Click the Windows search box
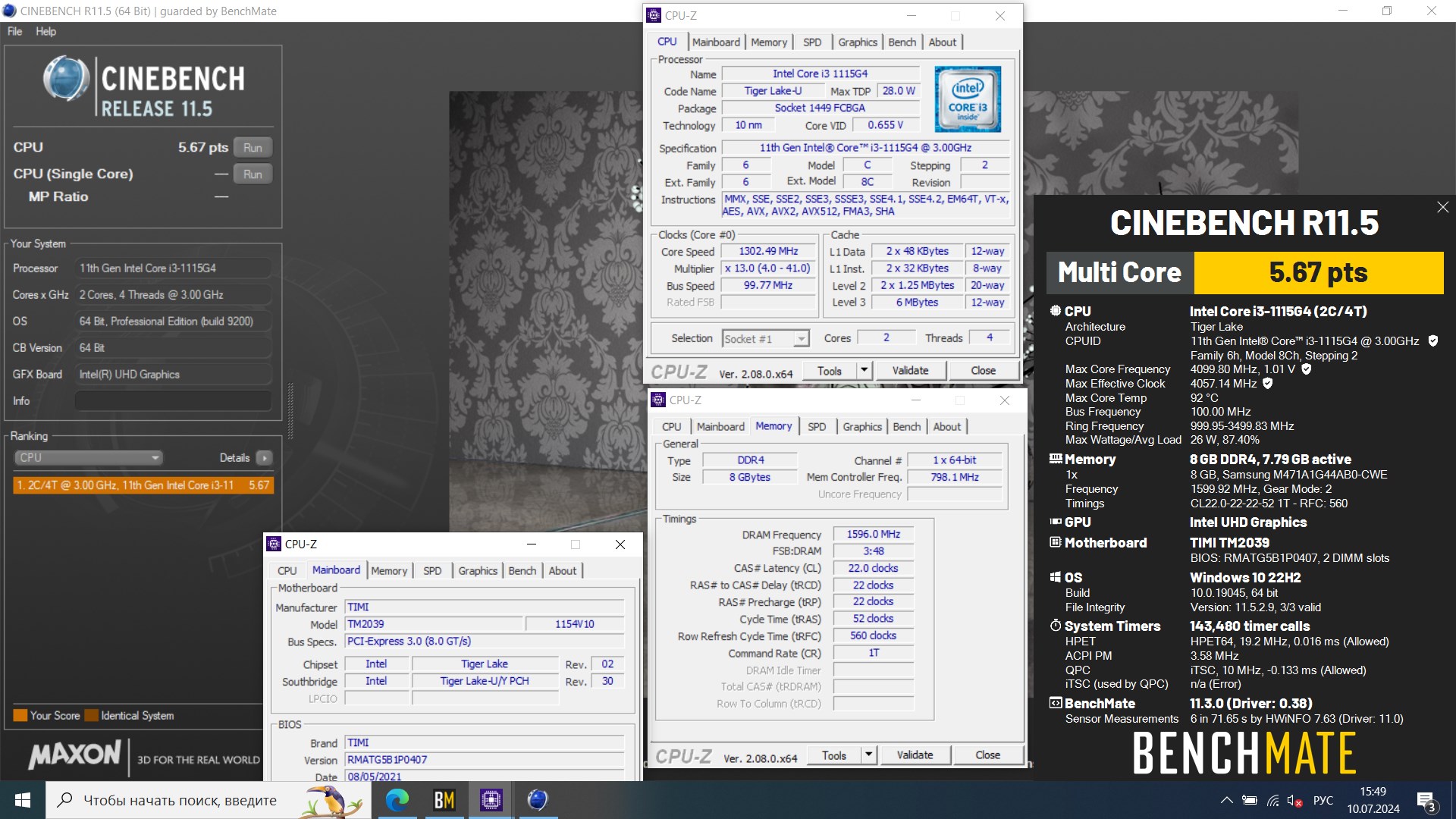 click(209, 800)
